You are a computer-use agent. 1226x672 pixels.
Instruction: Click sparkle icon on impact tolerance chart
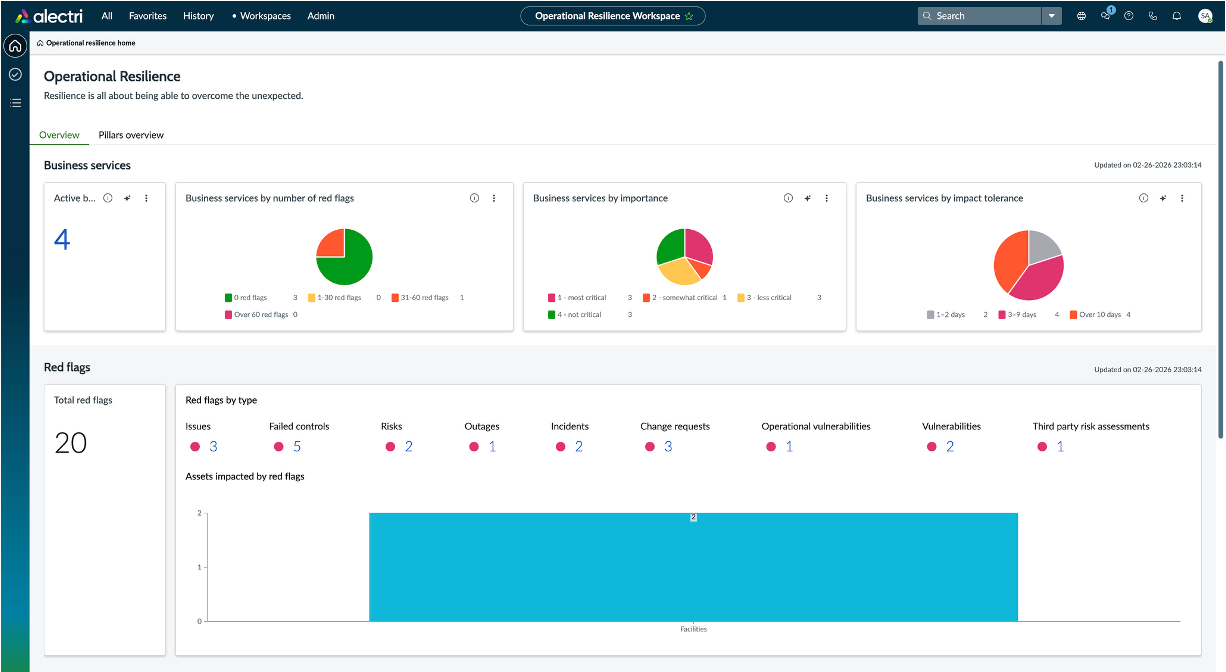point(1162,198)
